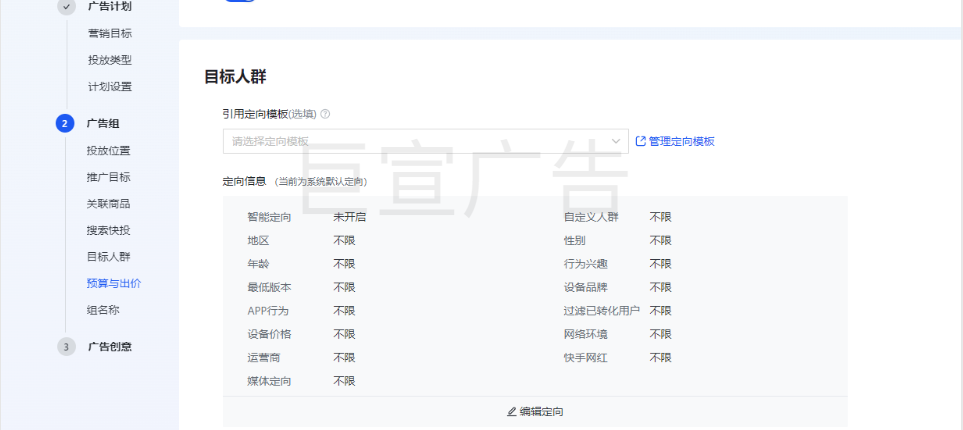
Task: Click the step 2 广告组 circle icon
Action: (x=65, y=123)
